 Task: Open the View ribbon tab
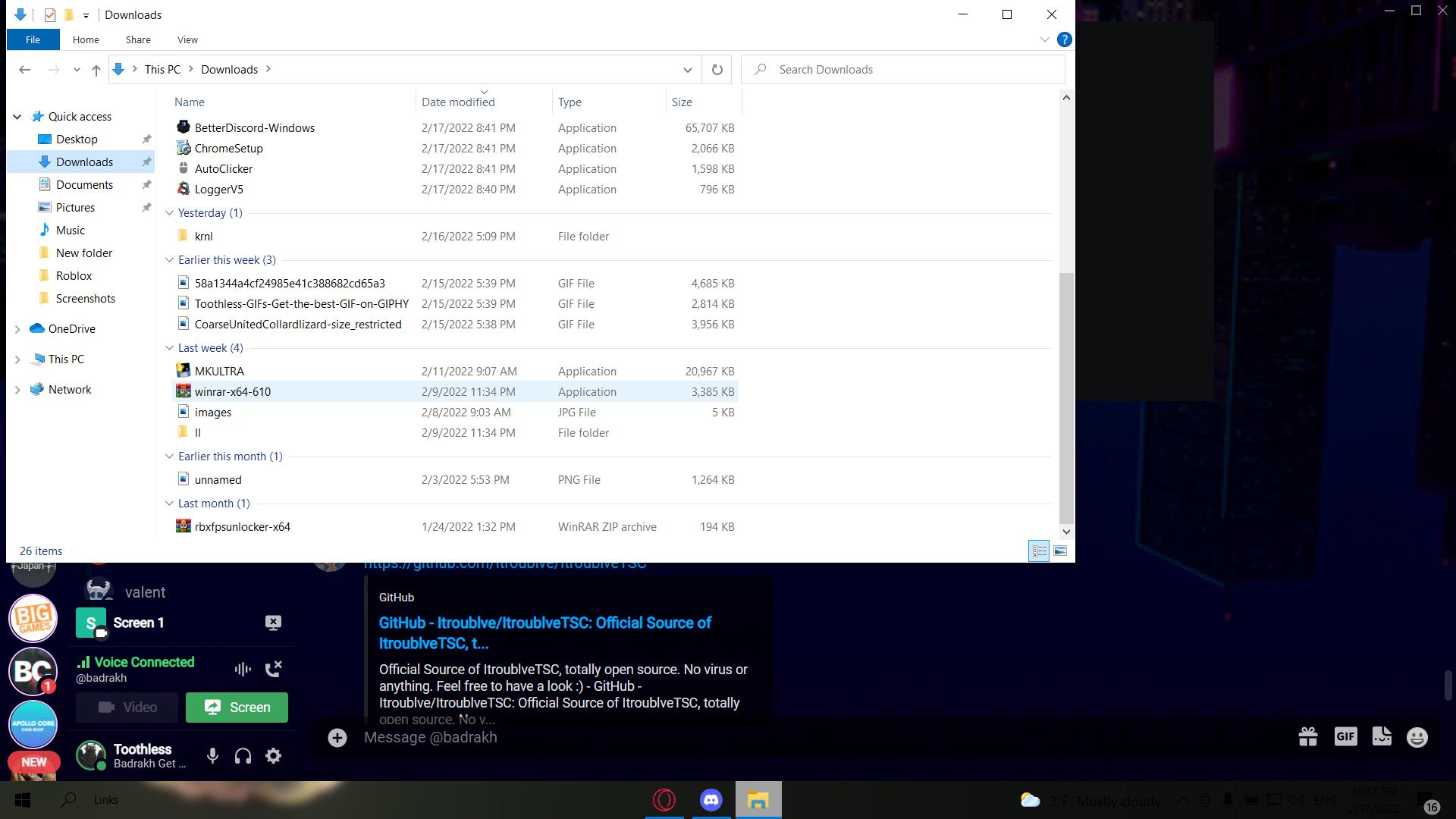(x=187, y=39)
